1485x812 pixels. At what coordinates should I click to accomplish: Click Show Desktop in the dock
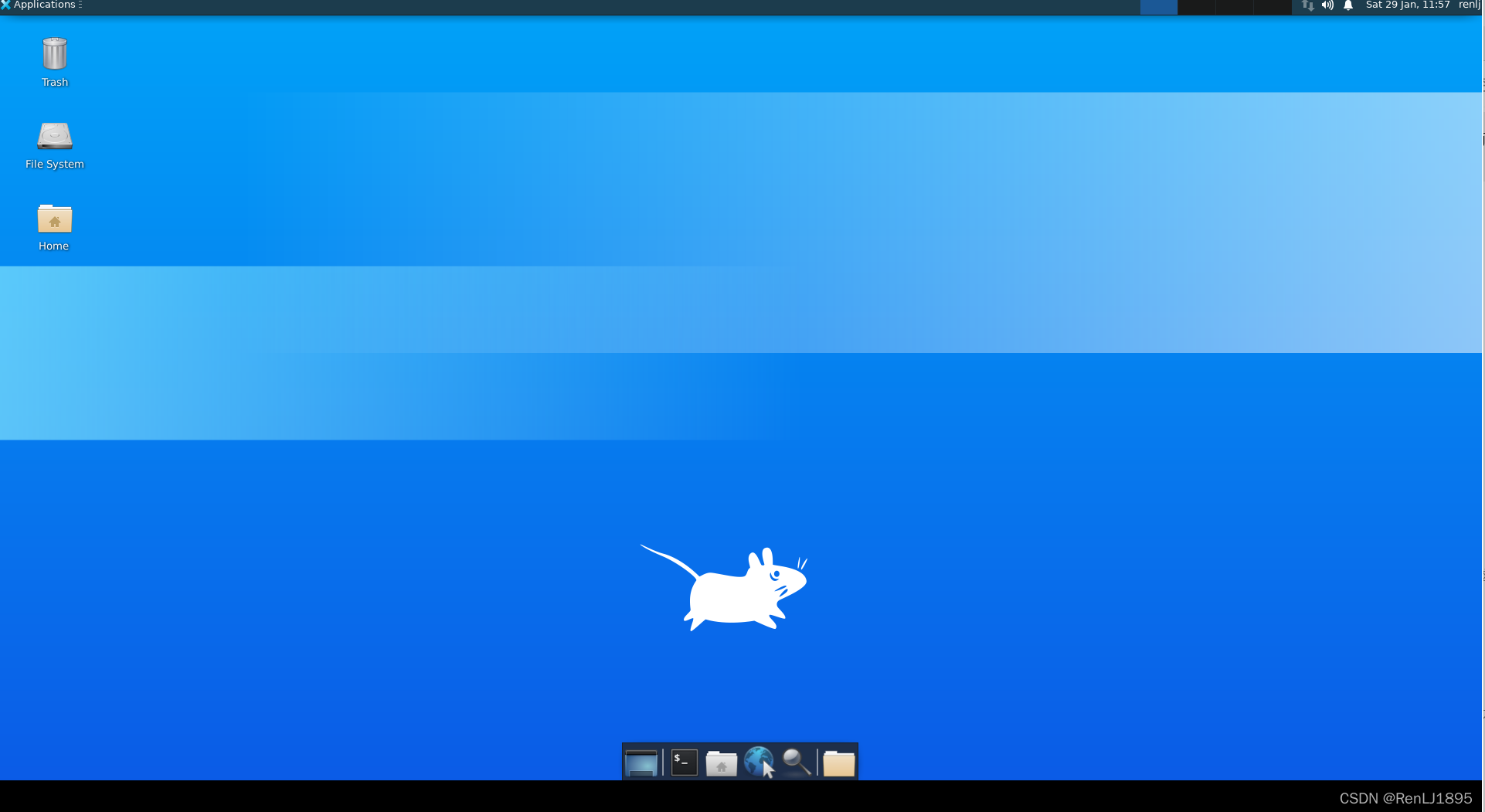click(x=641, y=763)
